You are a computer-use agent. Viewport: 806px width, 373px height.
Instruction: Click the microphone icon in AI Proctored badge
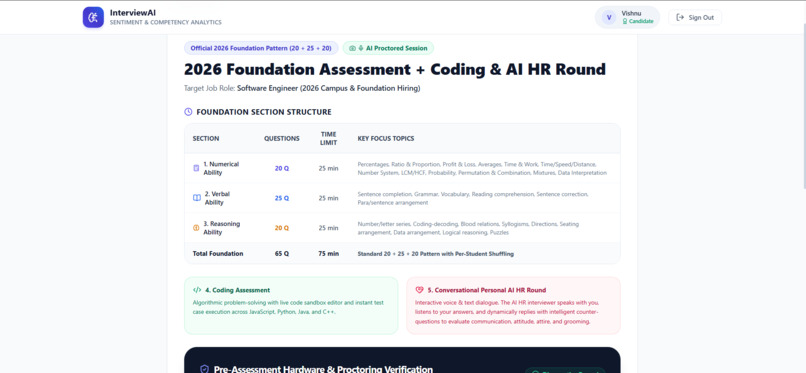click(361, 48)
